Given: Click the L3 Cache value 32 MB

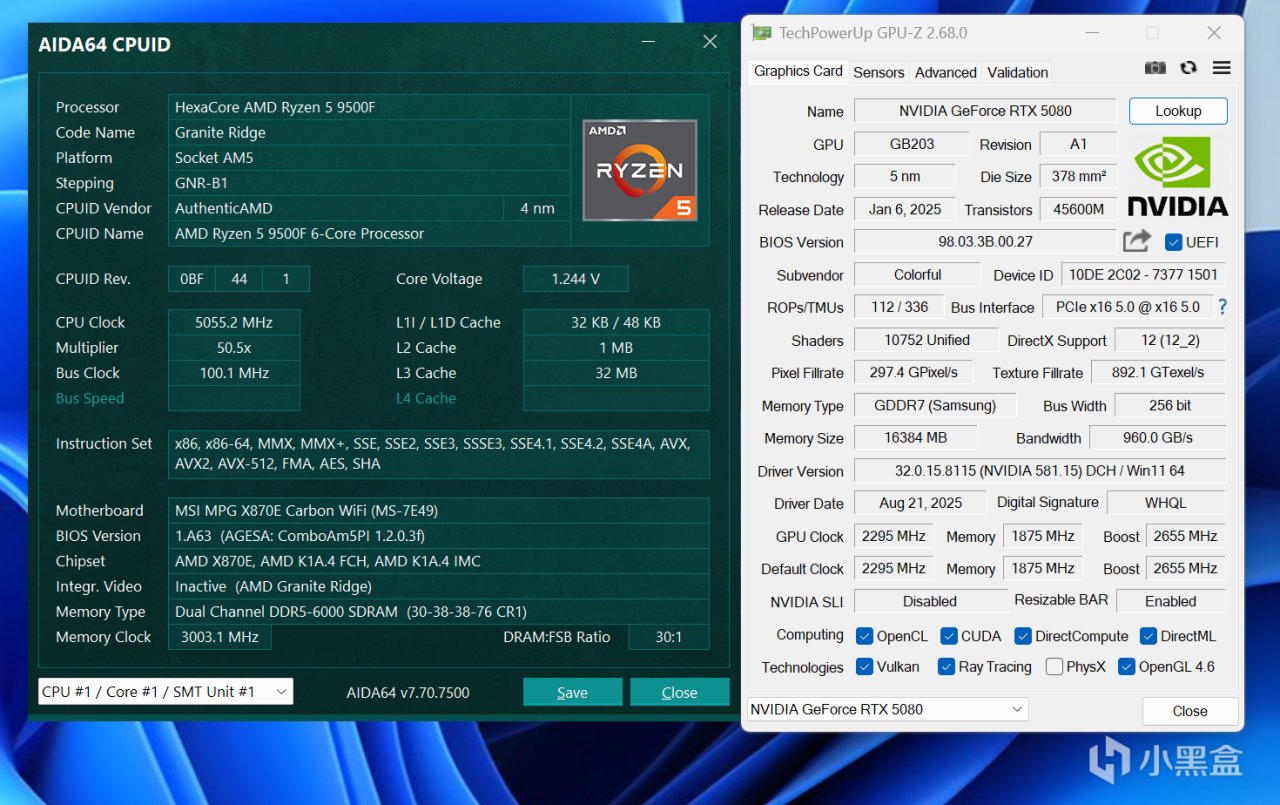Looking at the screenshot, I should tap(616, 373).
